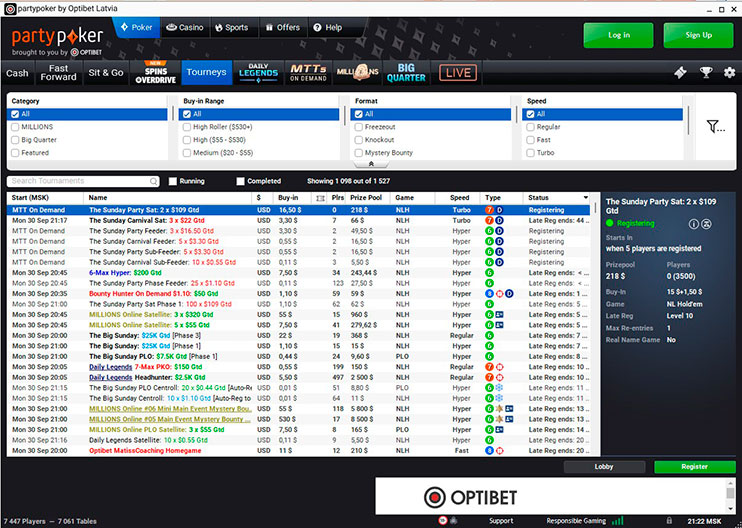Image resolution: width=742 pixels, height=528 pixels.
Task: Sort by Status column arrow
Action: [586, 198]
